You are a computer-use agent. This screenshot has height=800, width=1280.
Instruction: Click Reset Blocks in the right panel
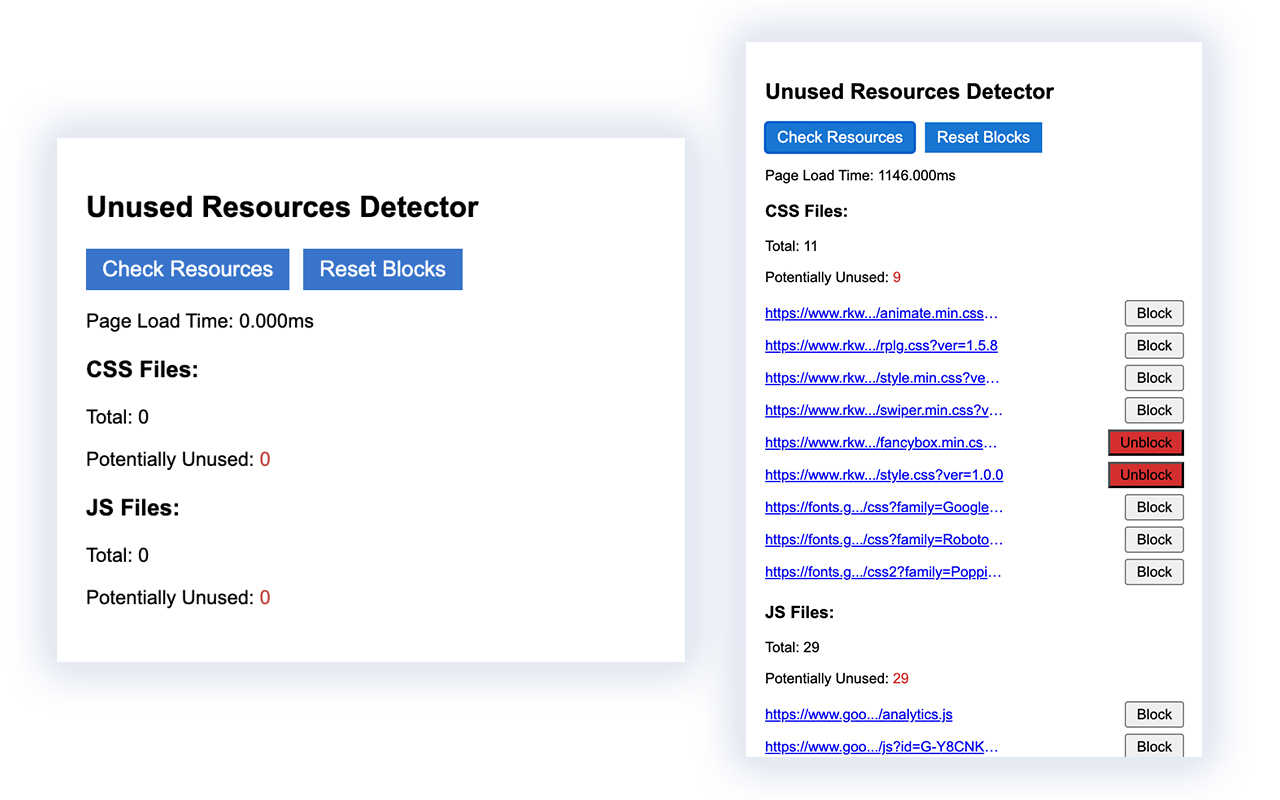point(983,137)
